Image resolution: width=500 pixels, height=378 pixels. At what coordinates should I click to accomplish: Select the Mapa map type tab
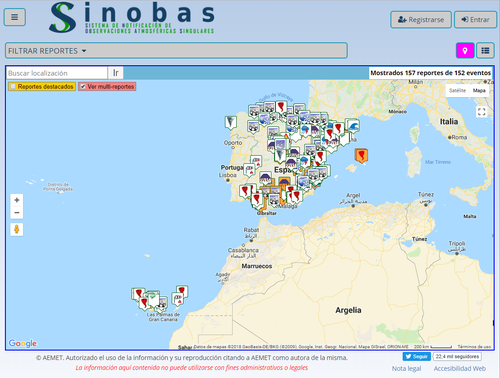479,90
